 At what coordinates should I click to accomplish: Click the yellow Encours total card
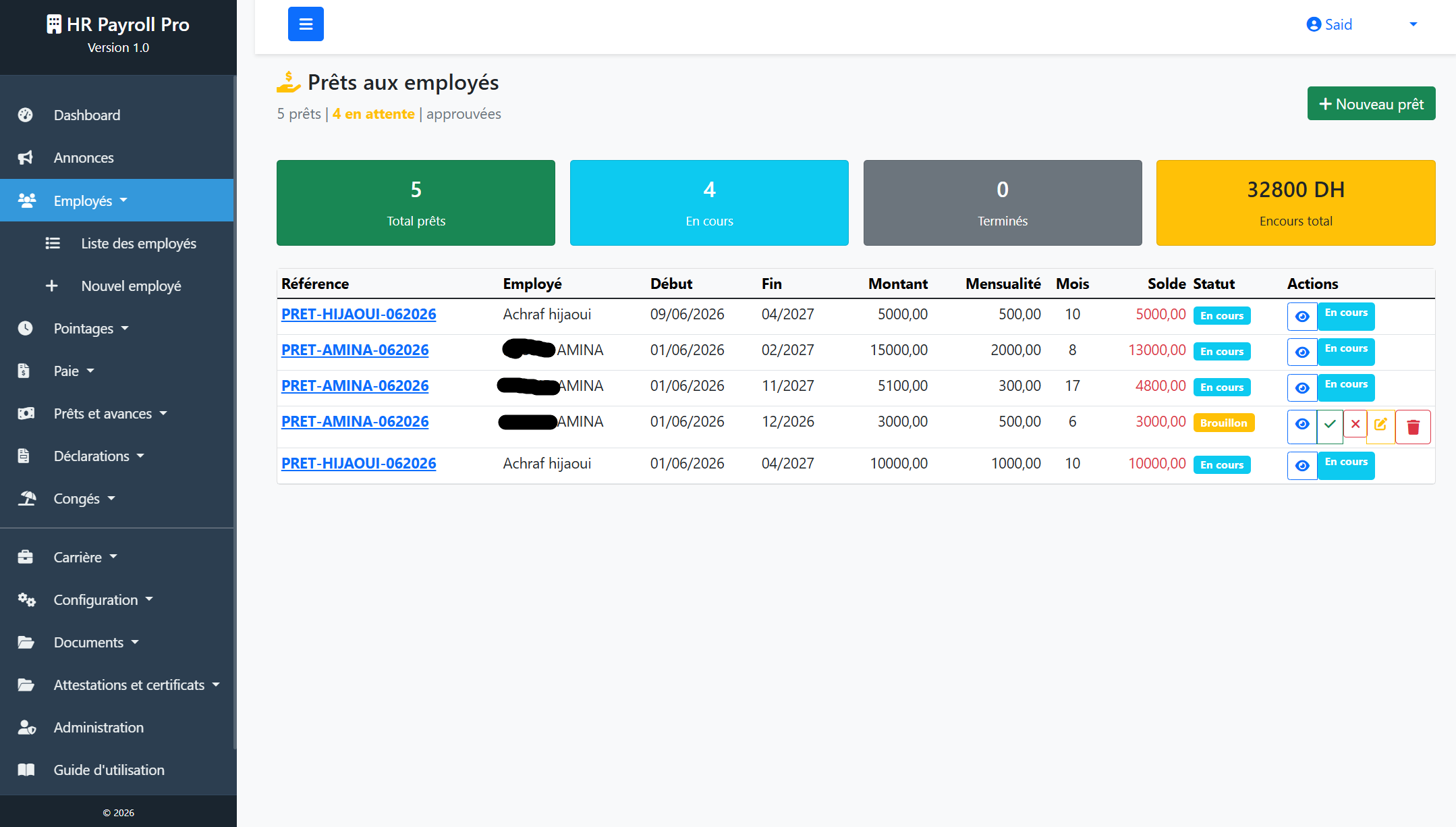pos(1295,203)
